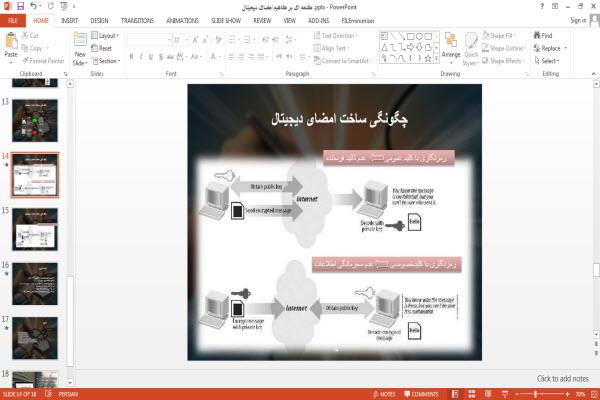The width and height of the screenshot is (600, 400).
Task: Switch to the REVIEW tab
Action: pyautogui.click(x=262, y=21)
